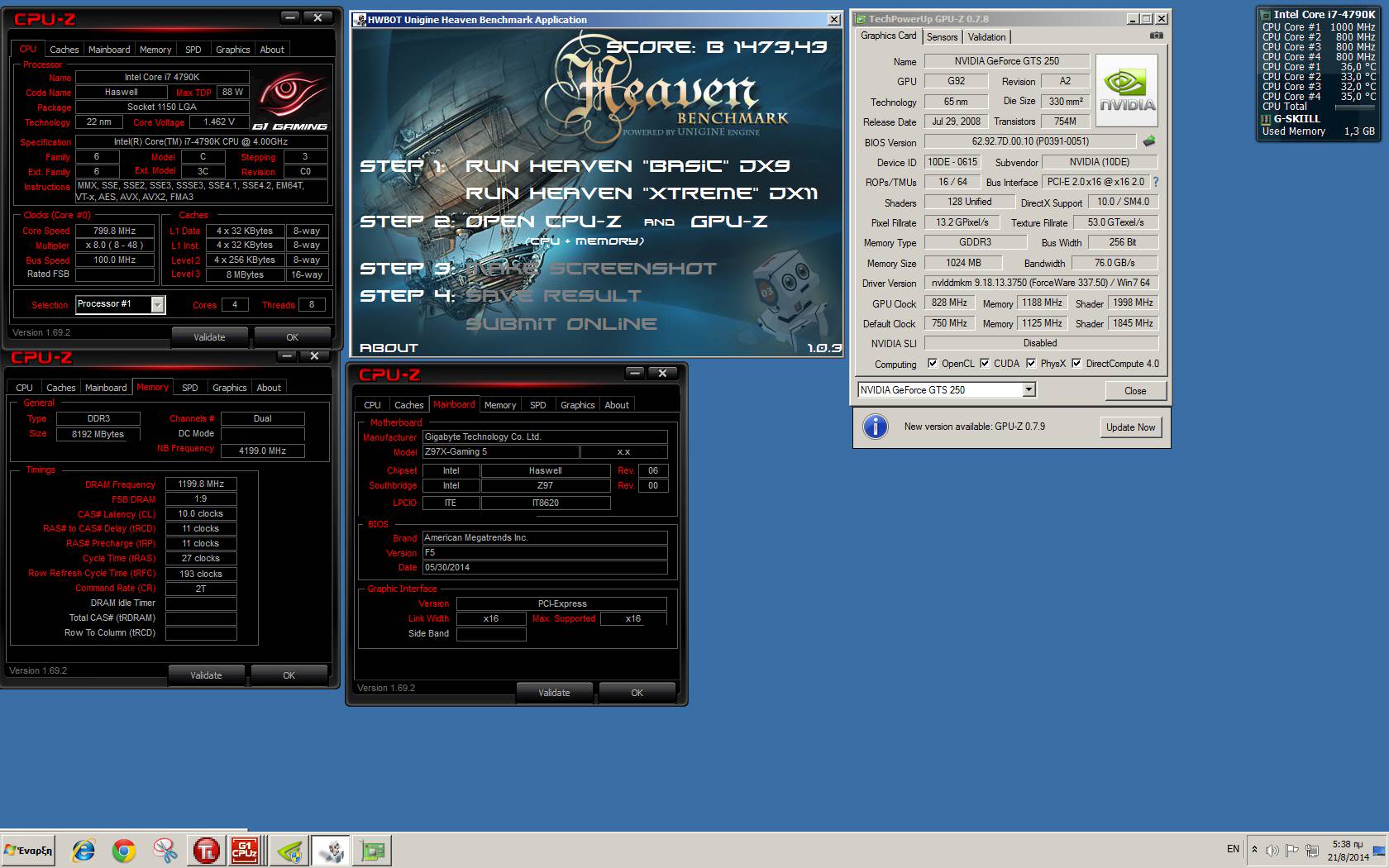Image resolution: width=1389 pixels, height=868 pixels.
Task: Click the Driver Version field in GPU-Z
Action: [x=1040, y=283]
